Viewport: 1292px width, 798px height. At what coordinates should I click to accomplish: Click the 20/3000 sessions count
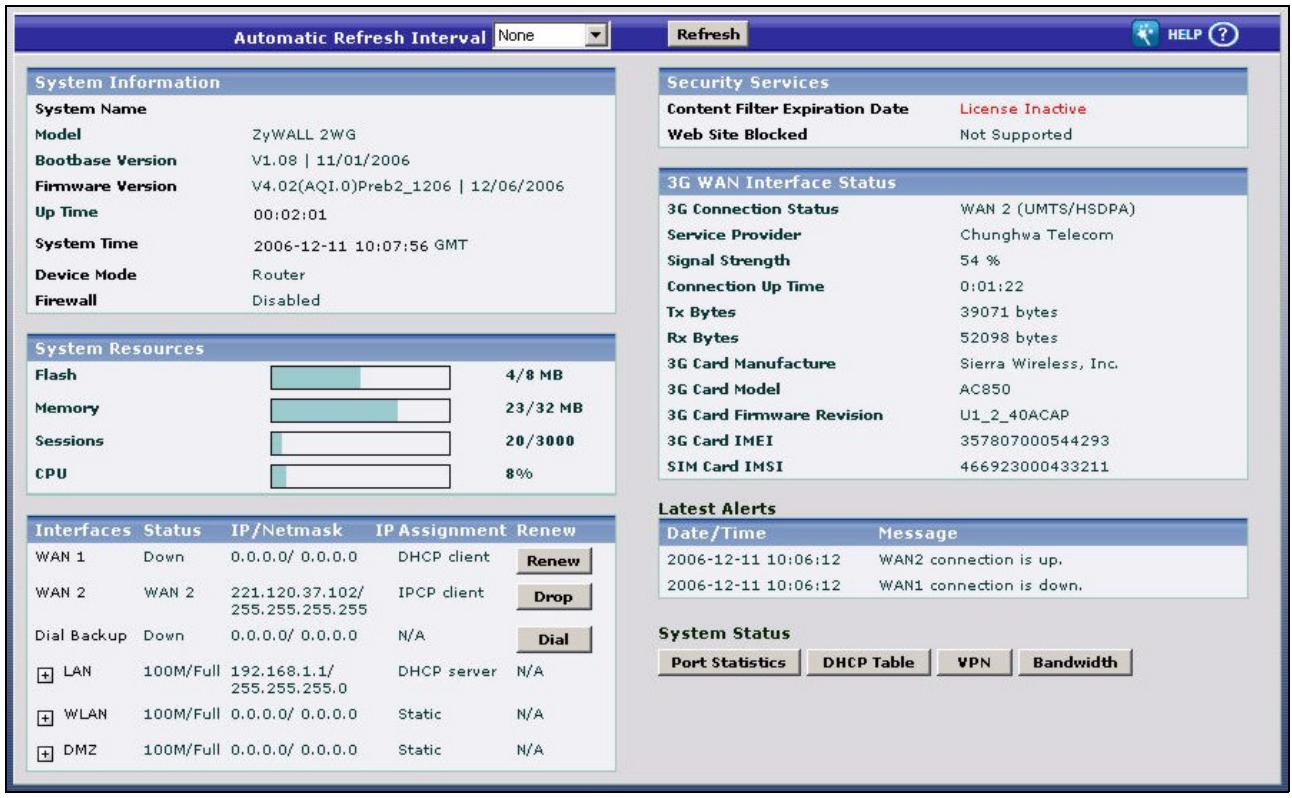pos(541,441)
